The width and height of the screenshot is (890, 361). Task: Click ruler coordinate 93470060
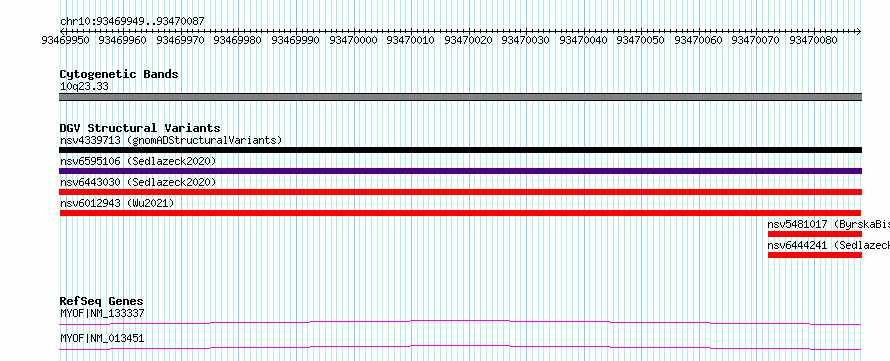(x=699, y=40)
